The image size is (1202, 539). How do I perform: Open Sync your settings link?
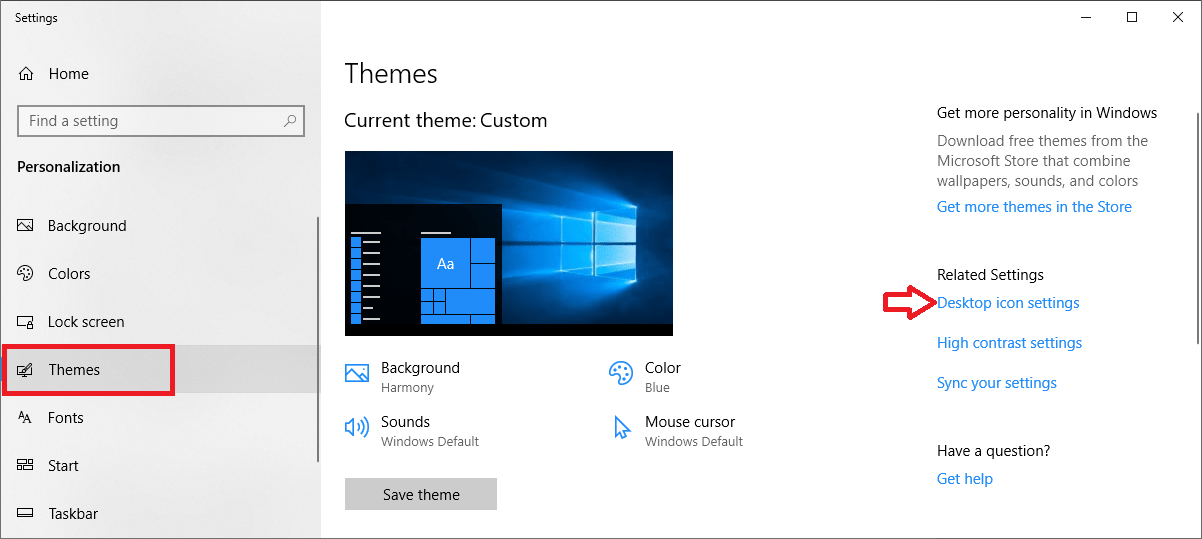coord(997,383)
